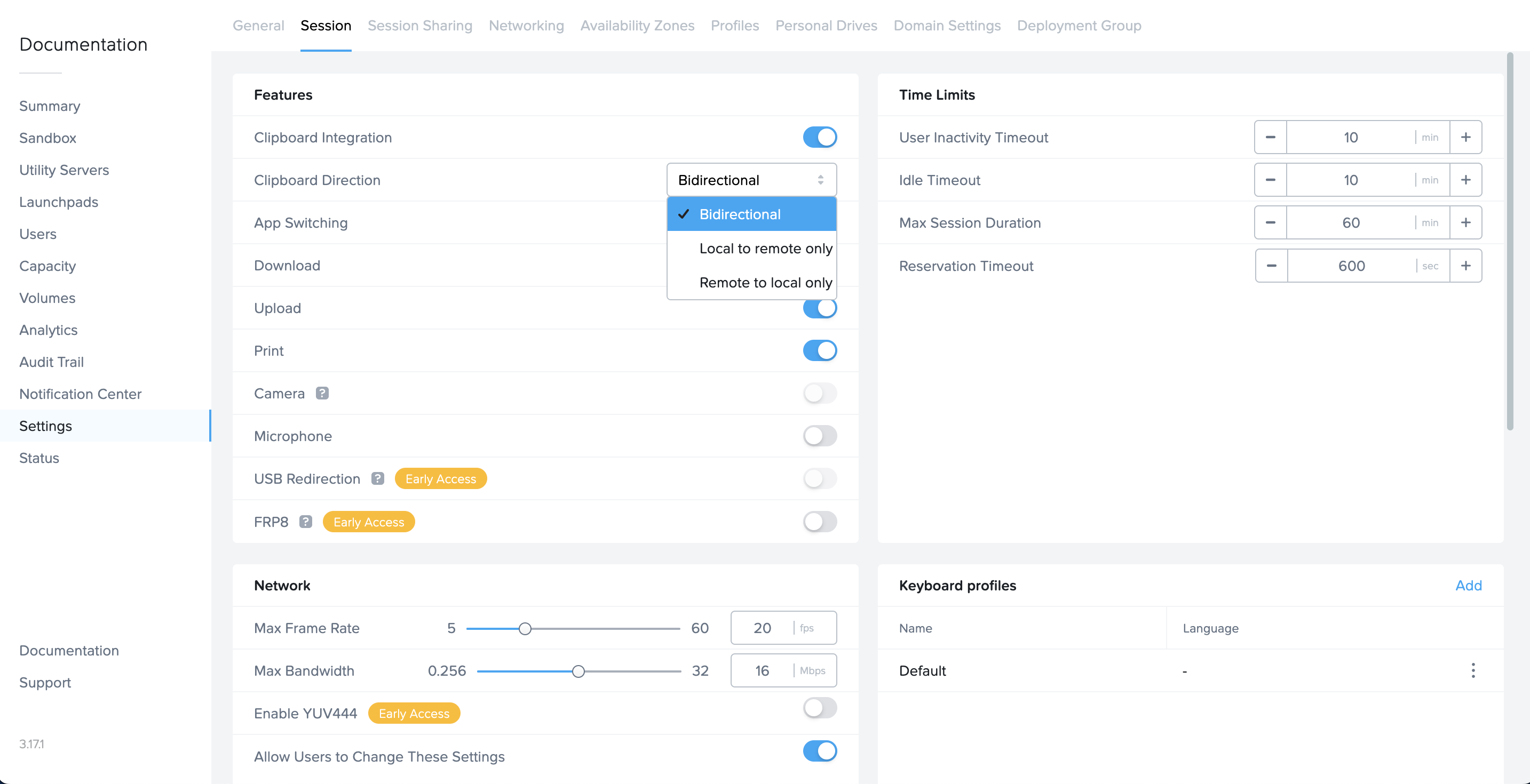This screenshot has width=1530, height=784.
Task: Decrease Reservation Timeout with minus
Action: click(x=1272, y=266)
